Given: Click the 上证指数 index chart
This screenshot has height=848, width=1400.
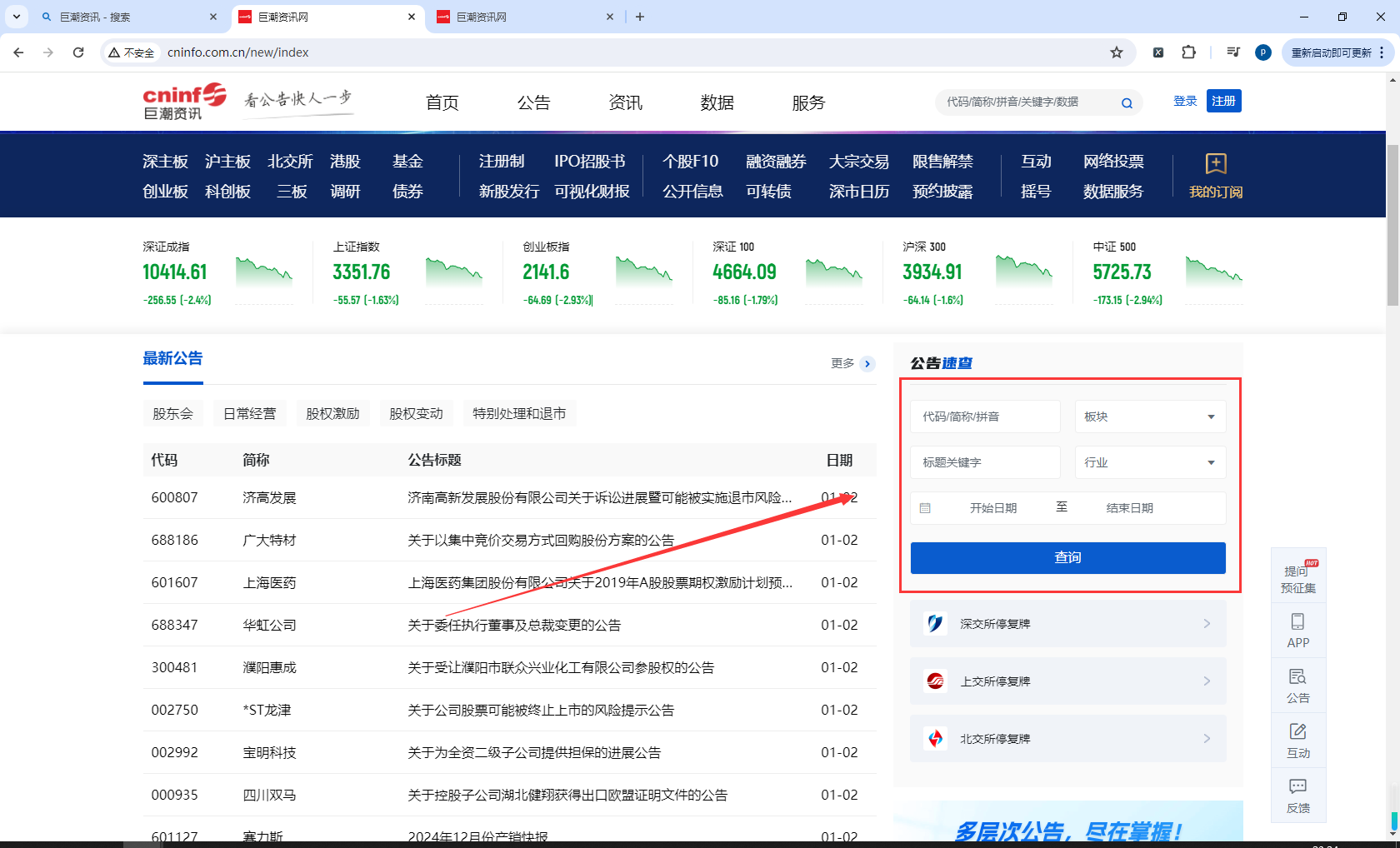Looking at the screenshot, I should point(454,272).
